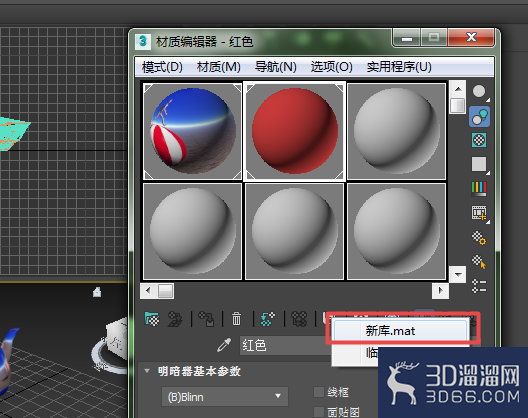Click the trash can reset material icon

(236, 318)
